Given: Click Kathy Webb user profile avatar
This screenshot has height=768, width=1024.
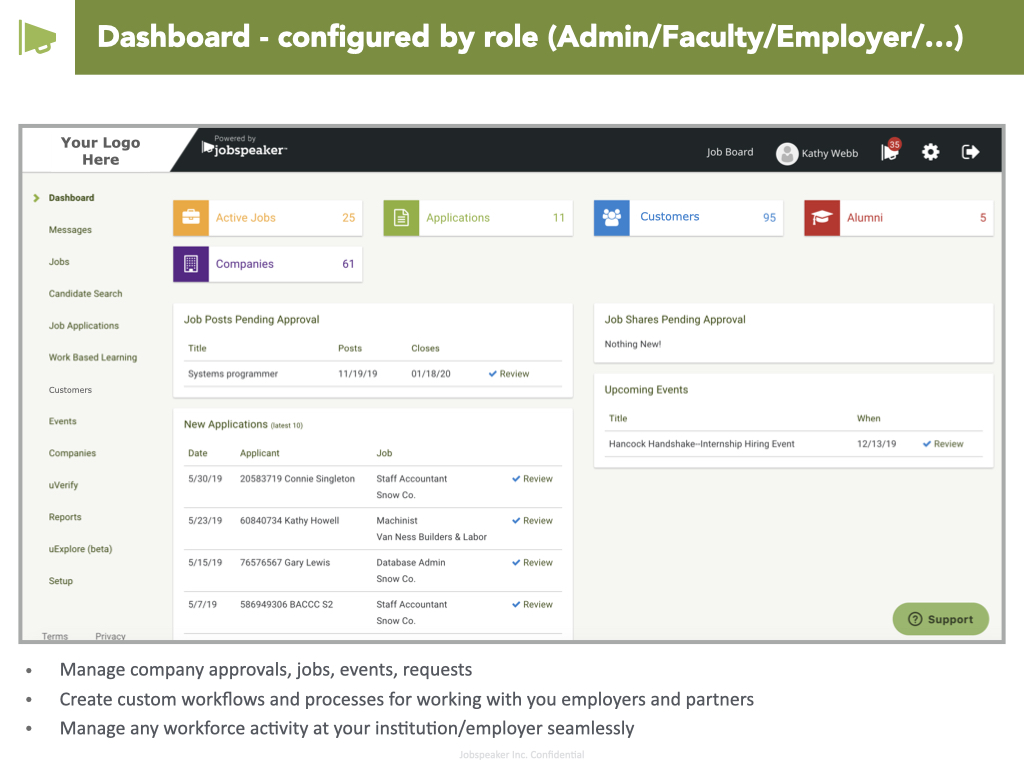Looking at the screenshot, I should click(787, 153).
